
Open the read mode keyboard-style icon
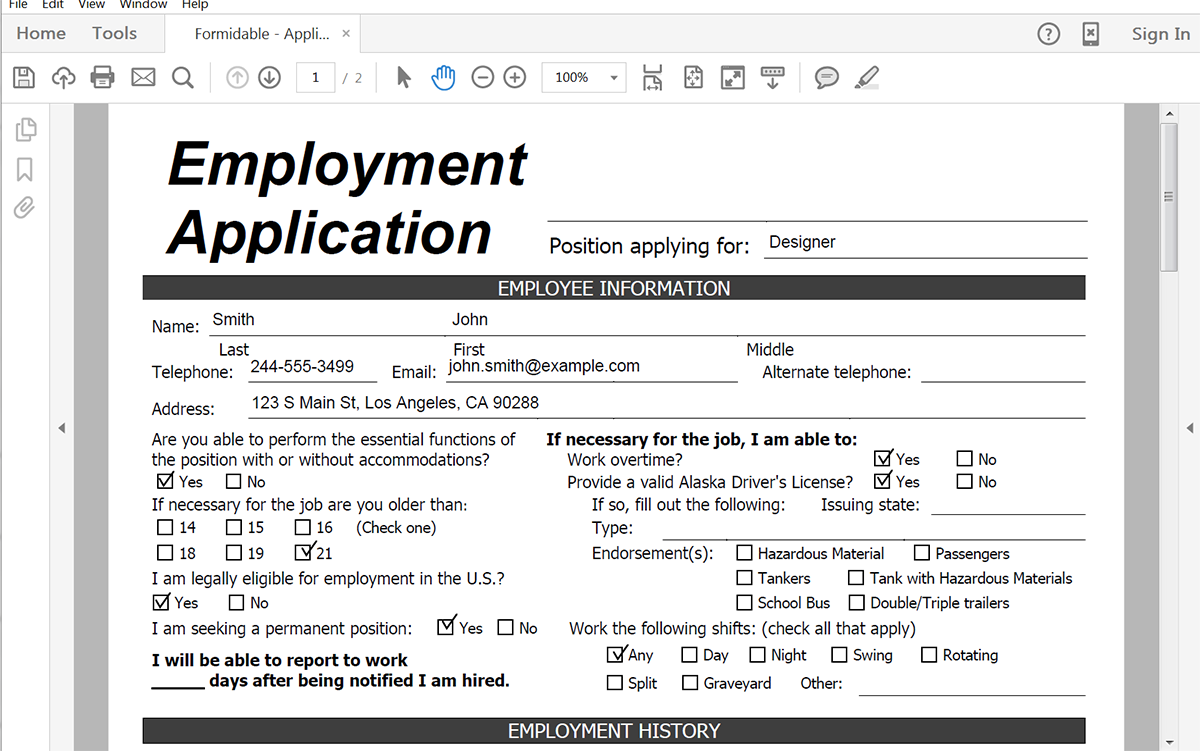tap(772, 77)
